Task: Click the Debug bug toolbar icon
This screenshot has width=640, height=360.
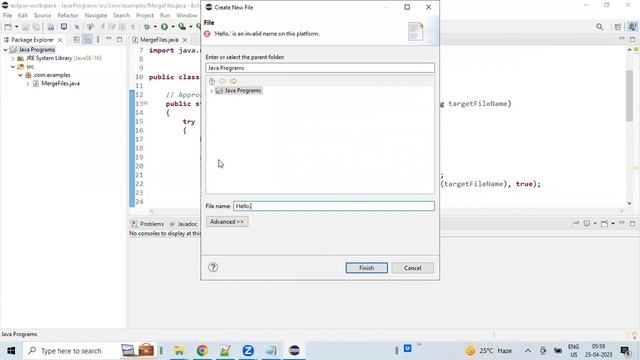Action: 147,27
